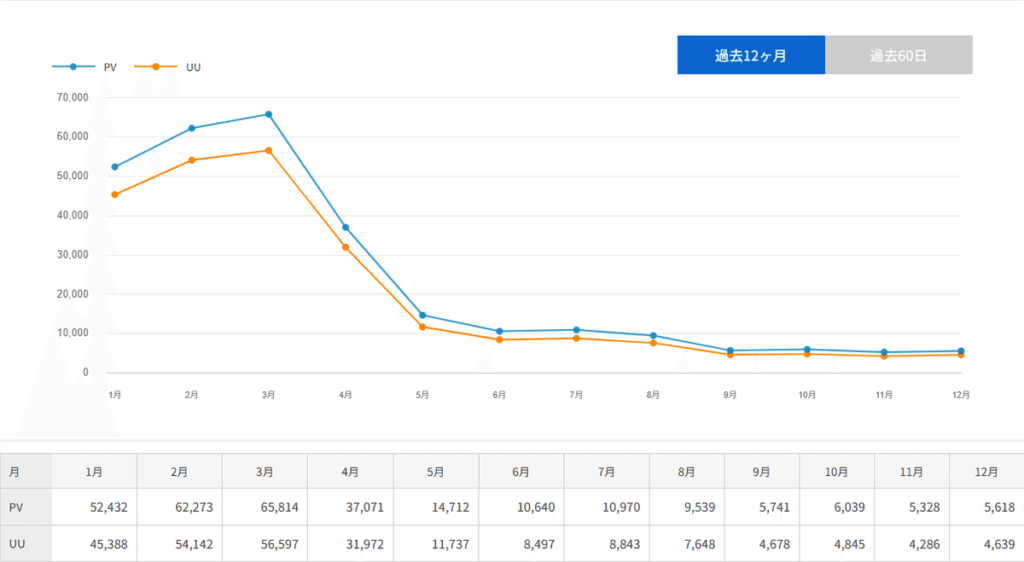The image size is (1024, 562).
Task: Switch to the 過去12ヶ月 tab
Action: [750, 55]
